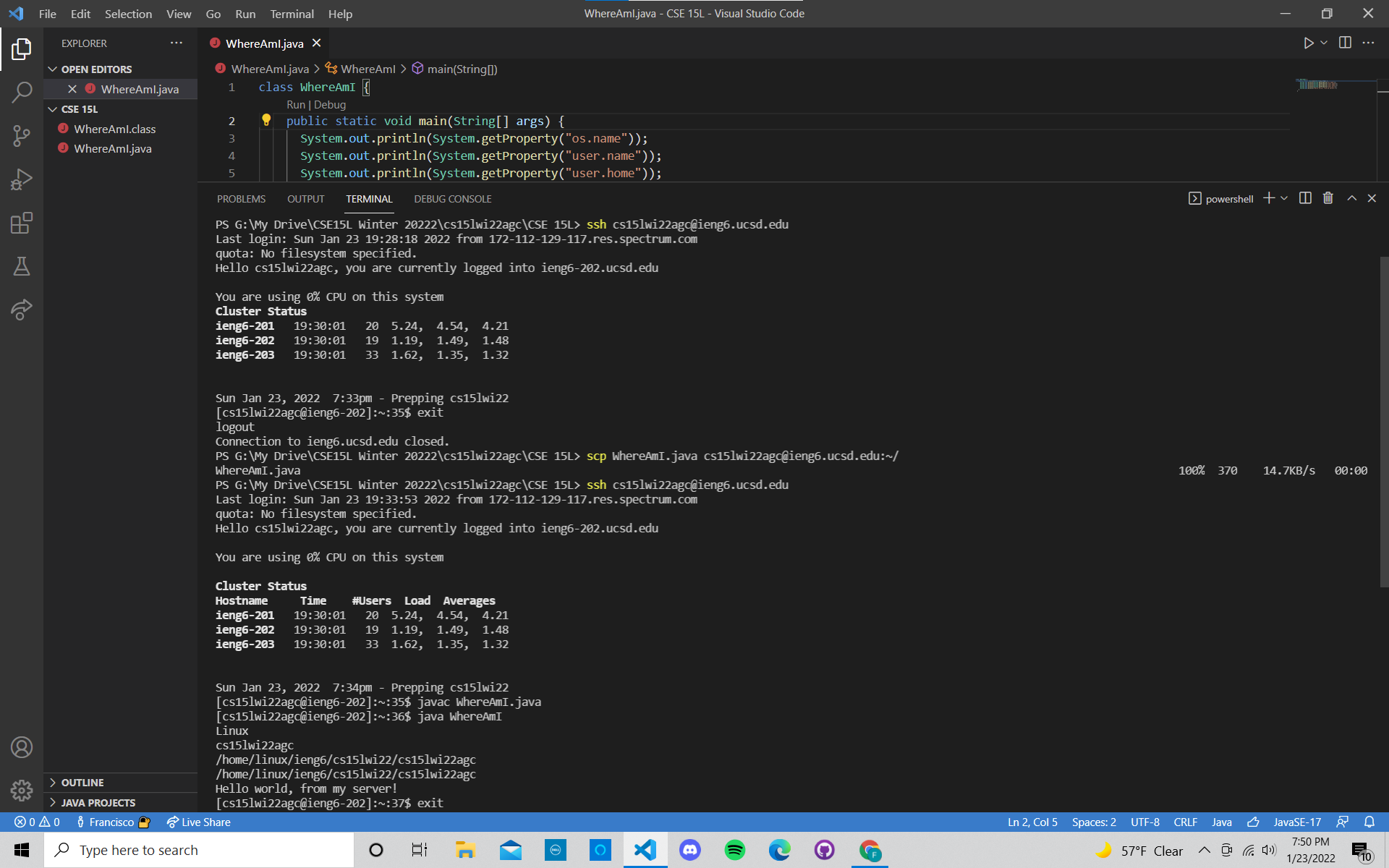The height and width of the screenshot is (868, 1389).
Task: Create a new terminal with plus icon
Action: pyautogui.click(x=1269, y=198)
